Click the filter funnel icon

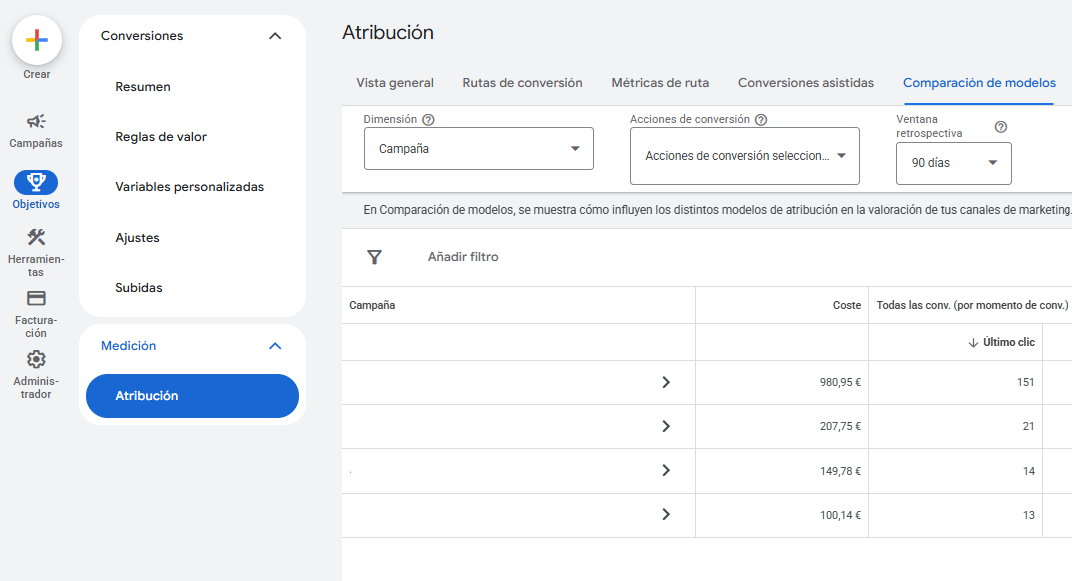click(374, 257)
